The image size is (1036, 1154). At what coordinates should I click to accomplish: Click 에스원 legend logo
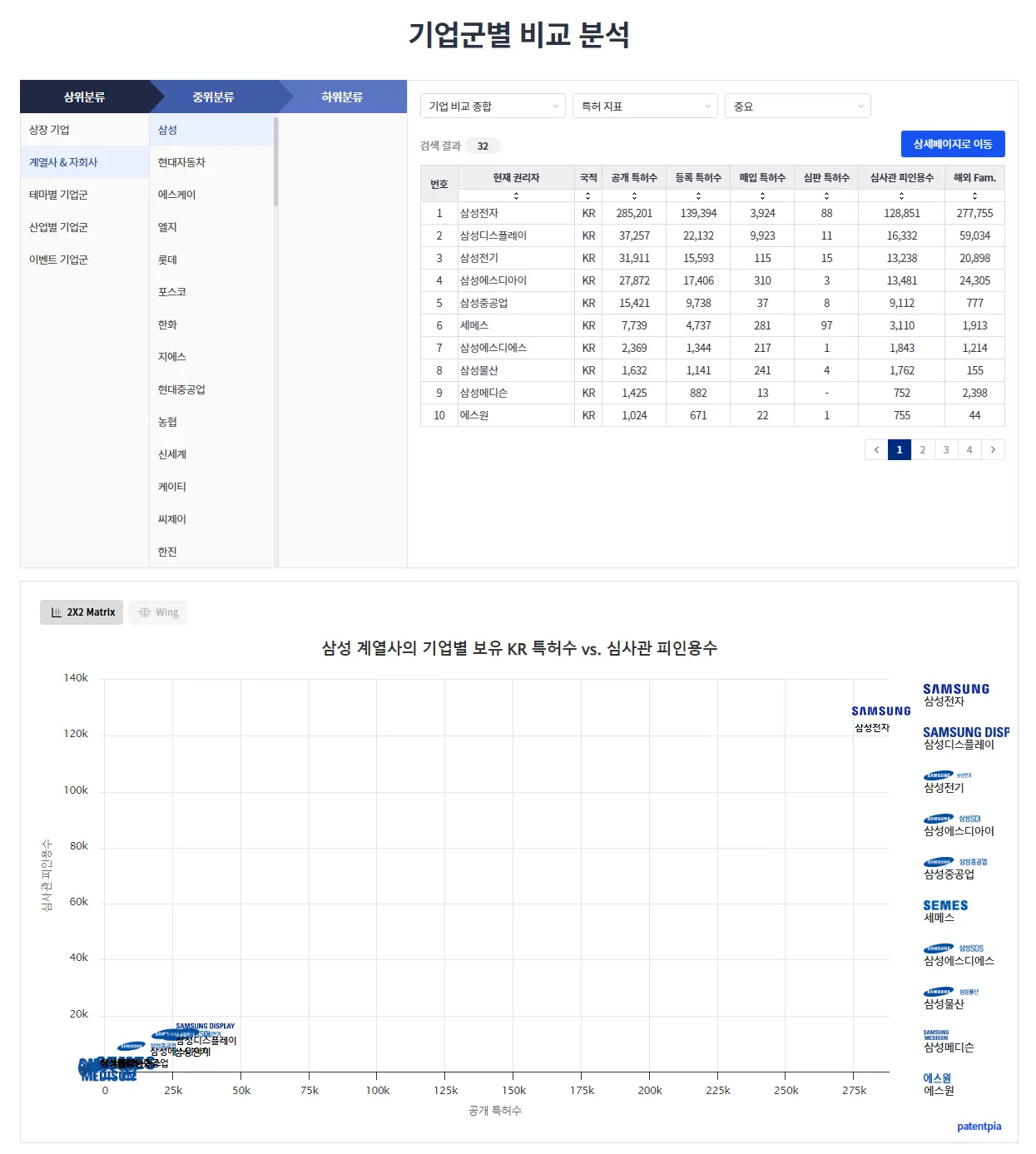pos(937,1078)
